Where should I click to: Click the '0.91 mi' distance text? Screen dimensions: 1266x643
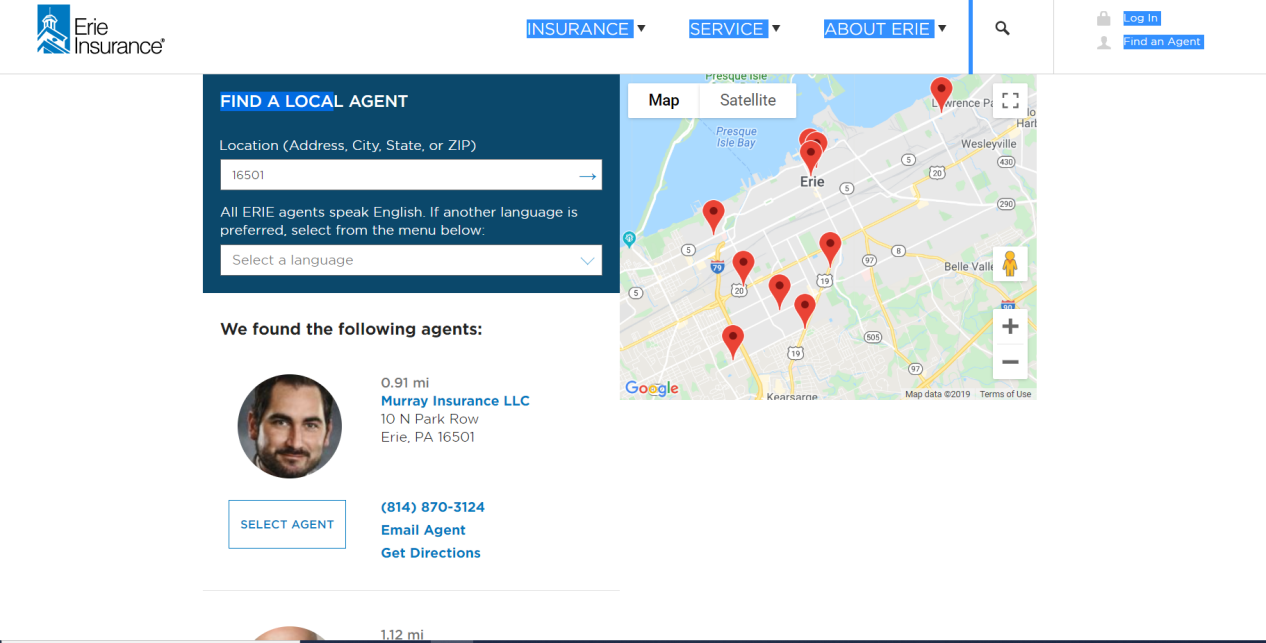(405, 383)
